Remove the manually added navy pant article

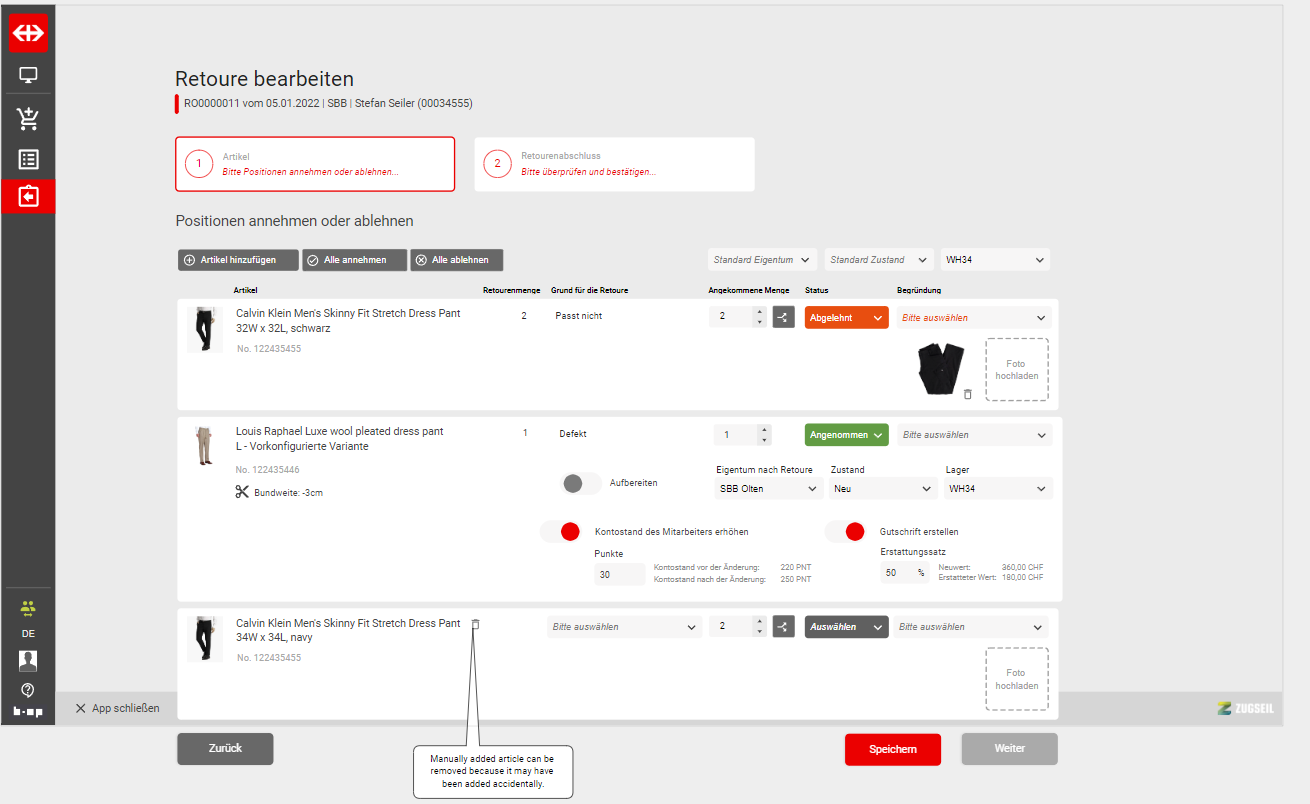(x=475, y=624)
